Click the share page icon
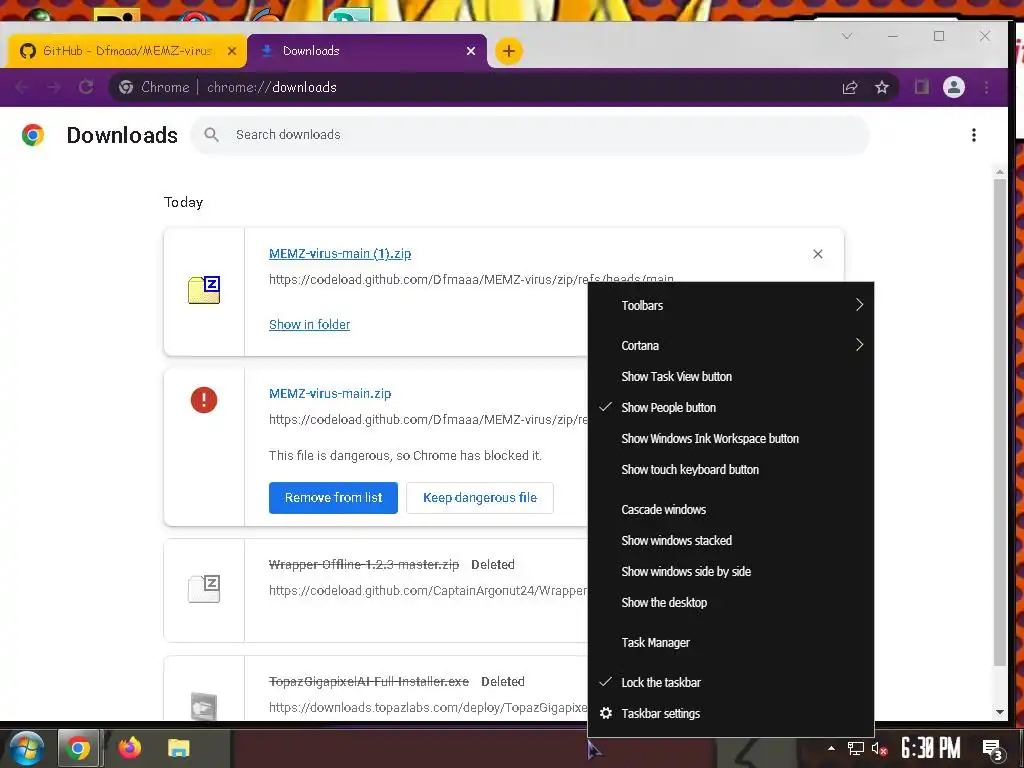 pos(850,87)
